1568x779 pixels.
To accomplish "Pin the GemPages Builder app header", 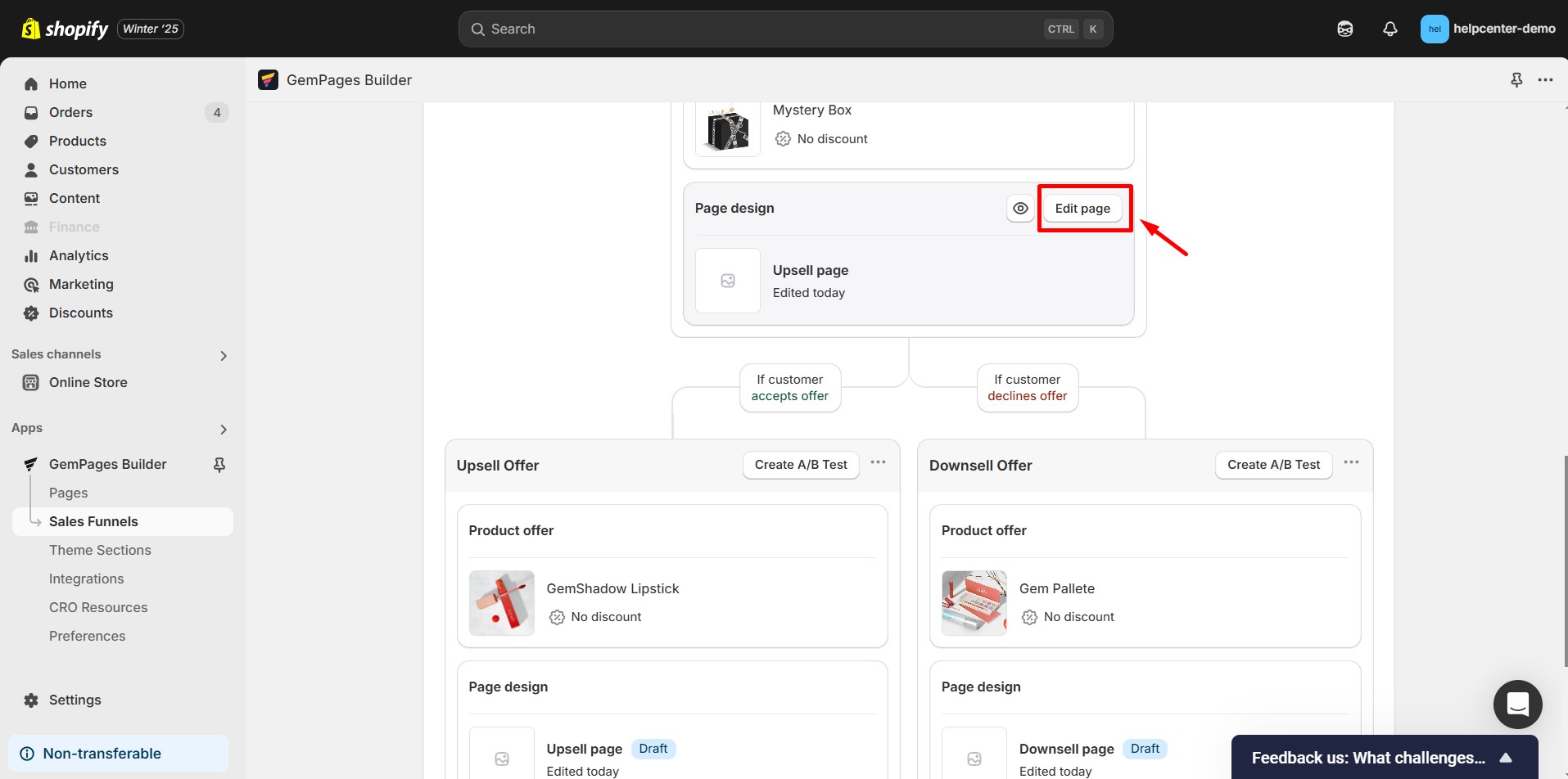I will (1516, 79).
